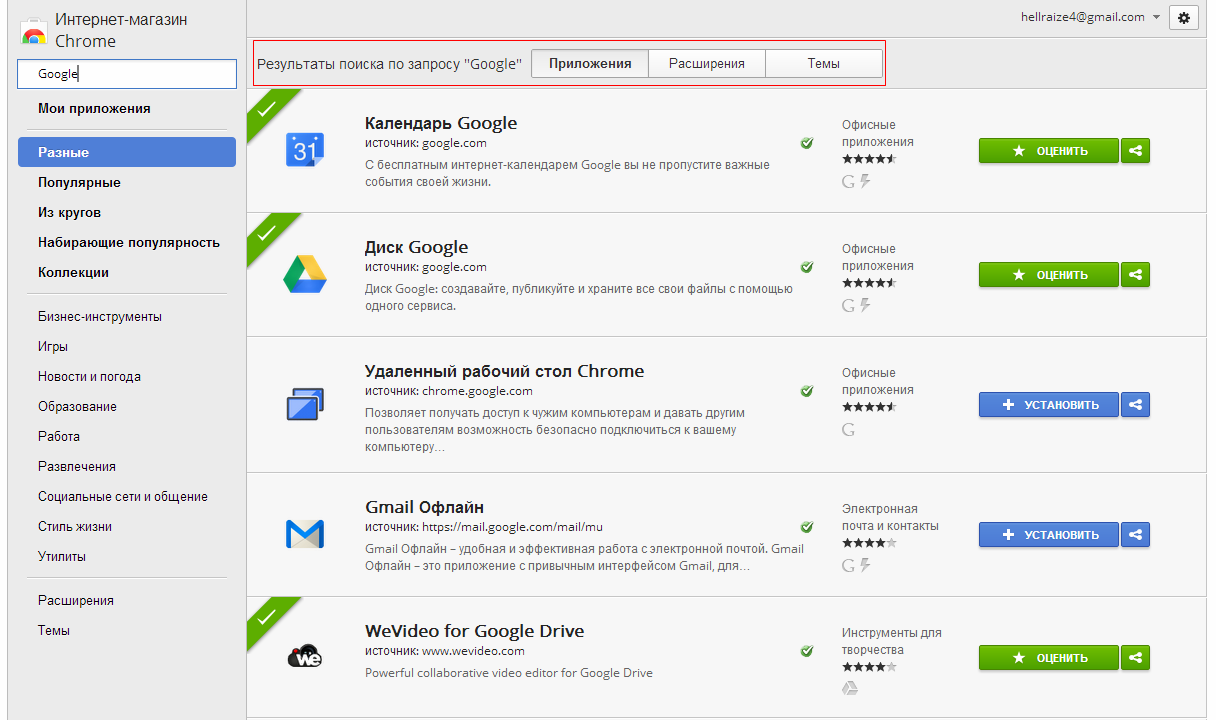This screenshot has width=1216, height=720.
Task: Open the WeVideo cloud icon
Action: click(304, 657)
